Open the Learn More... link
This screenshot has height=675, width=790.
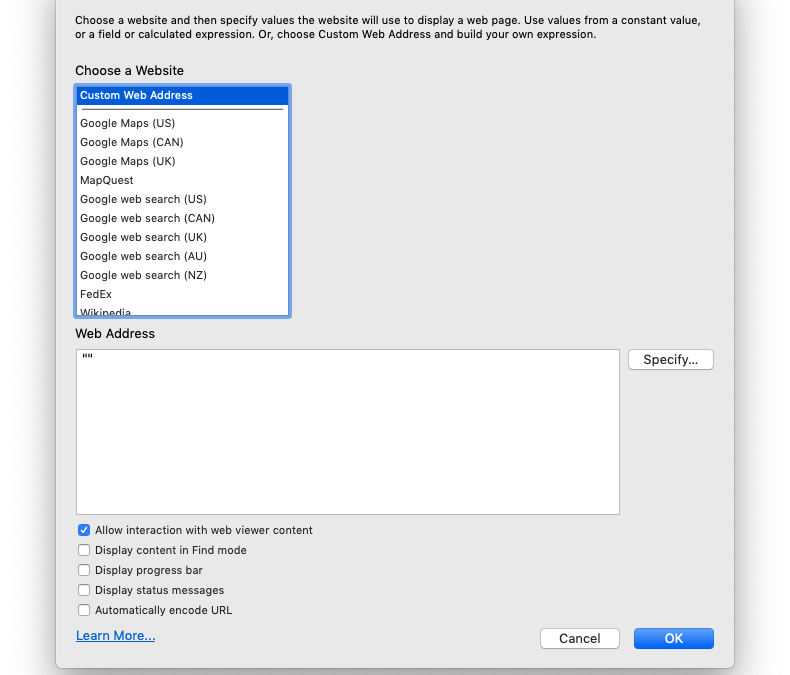[x=115, y=636]
